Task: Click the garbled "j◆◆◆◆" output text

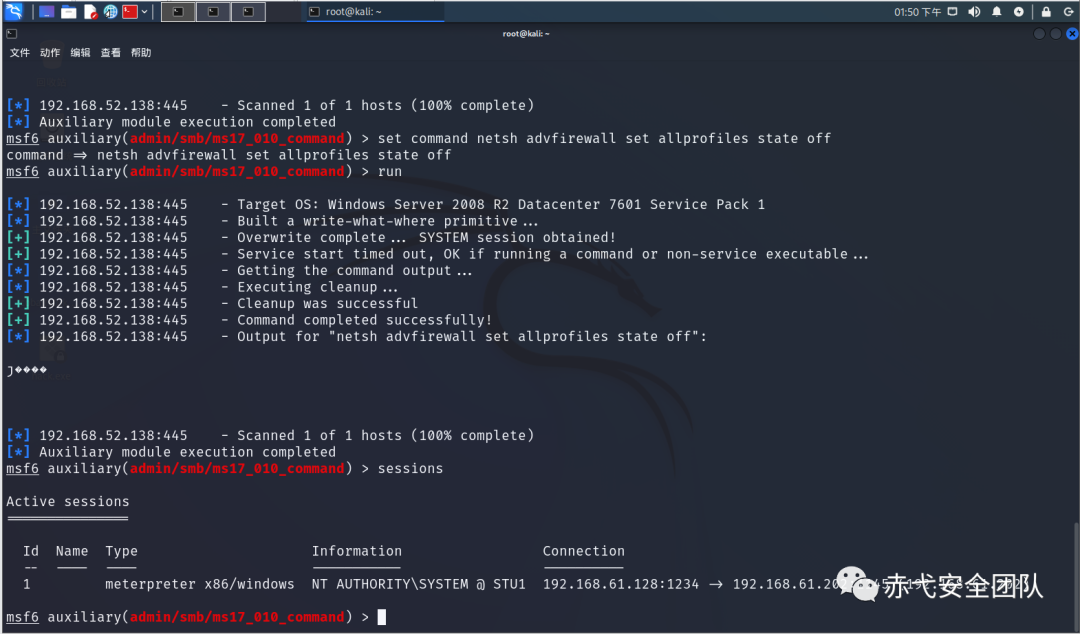Action: [27, 370]
